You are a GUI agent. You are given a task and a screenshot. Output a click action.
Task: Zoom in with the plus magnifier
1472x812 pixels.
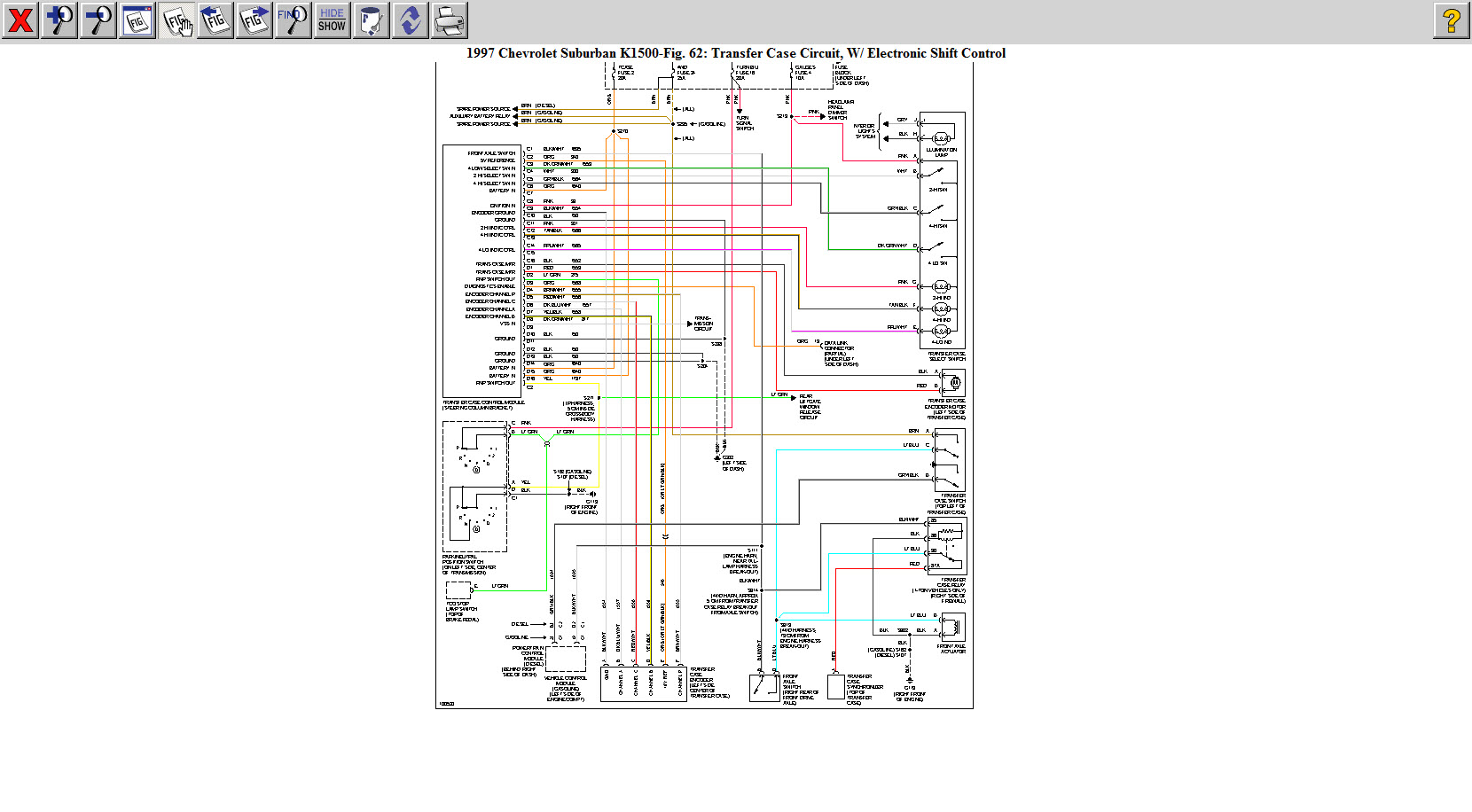click(59, 20)
